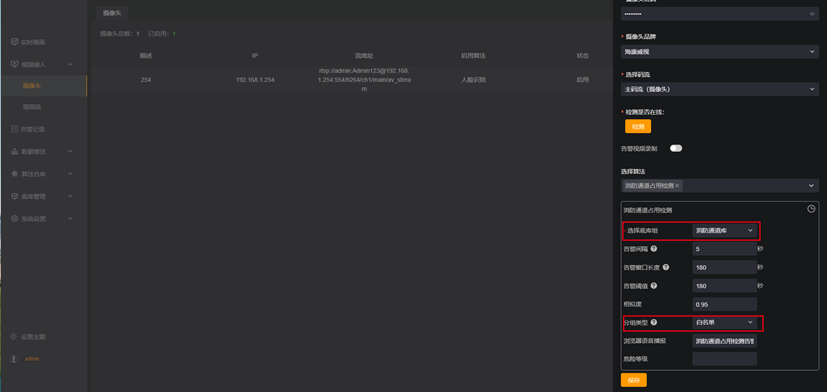Click the orange 检测 button
827x392 pixels.
638,127
